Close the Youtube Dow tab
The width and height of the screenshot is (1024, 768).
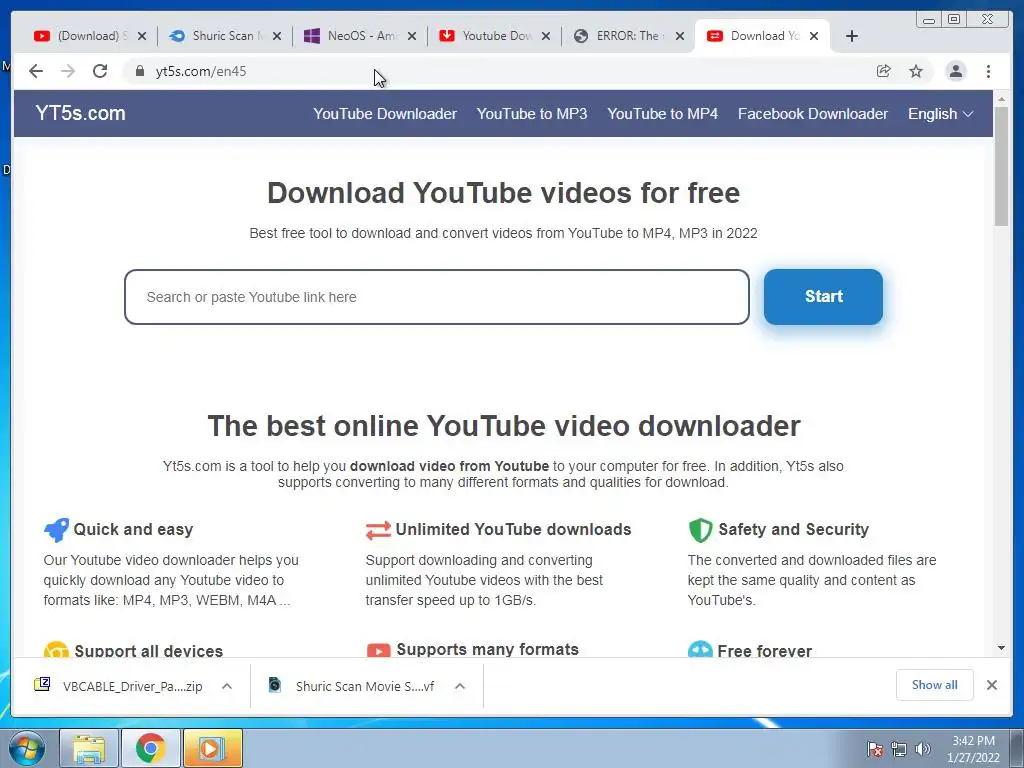546,36
